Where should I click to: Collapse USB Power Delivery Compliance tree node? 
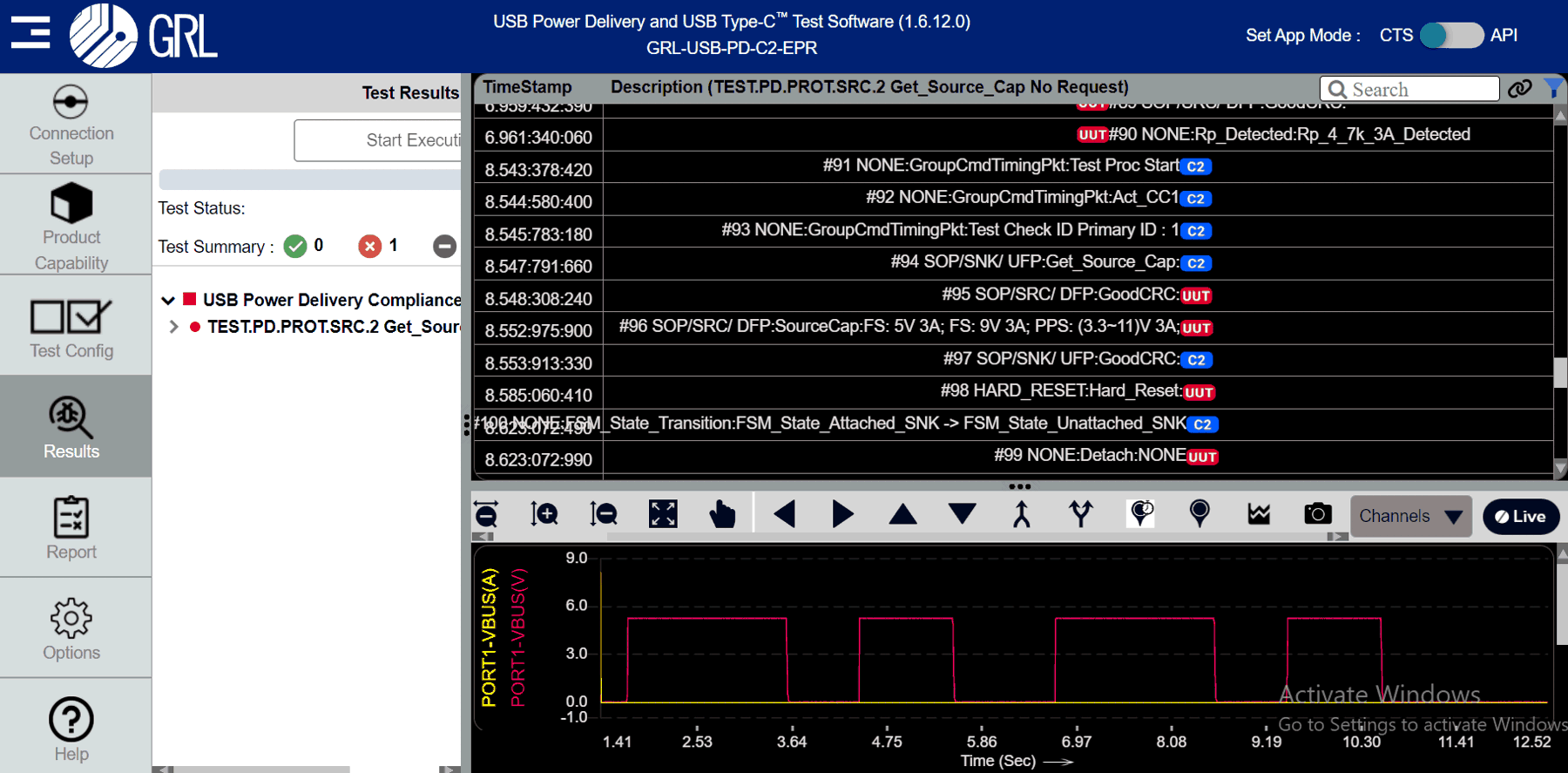click(x=168, y=300)
